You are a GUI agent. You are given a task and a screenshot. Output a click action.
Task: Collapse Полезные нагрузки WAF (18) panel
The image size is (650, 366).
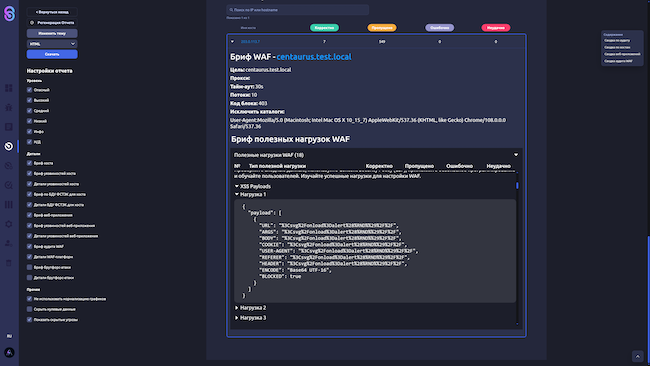pyautogui.click(x=516, y=155)
